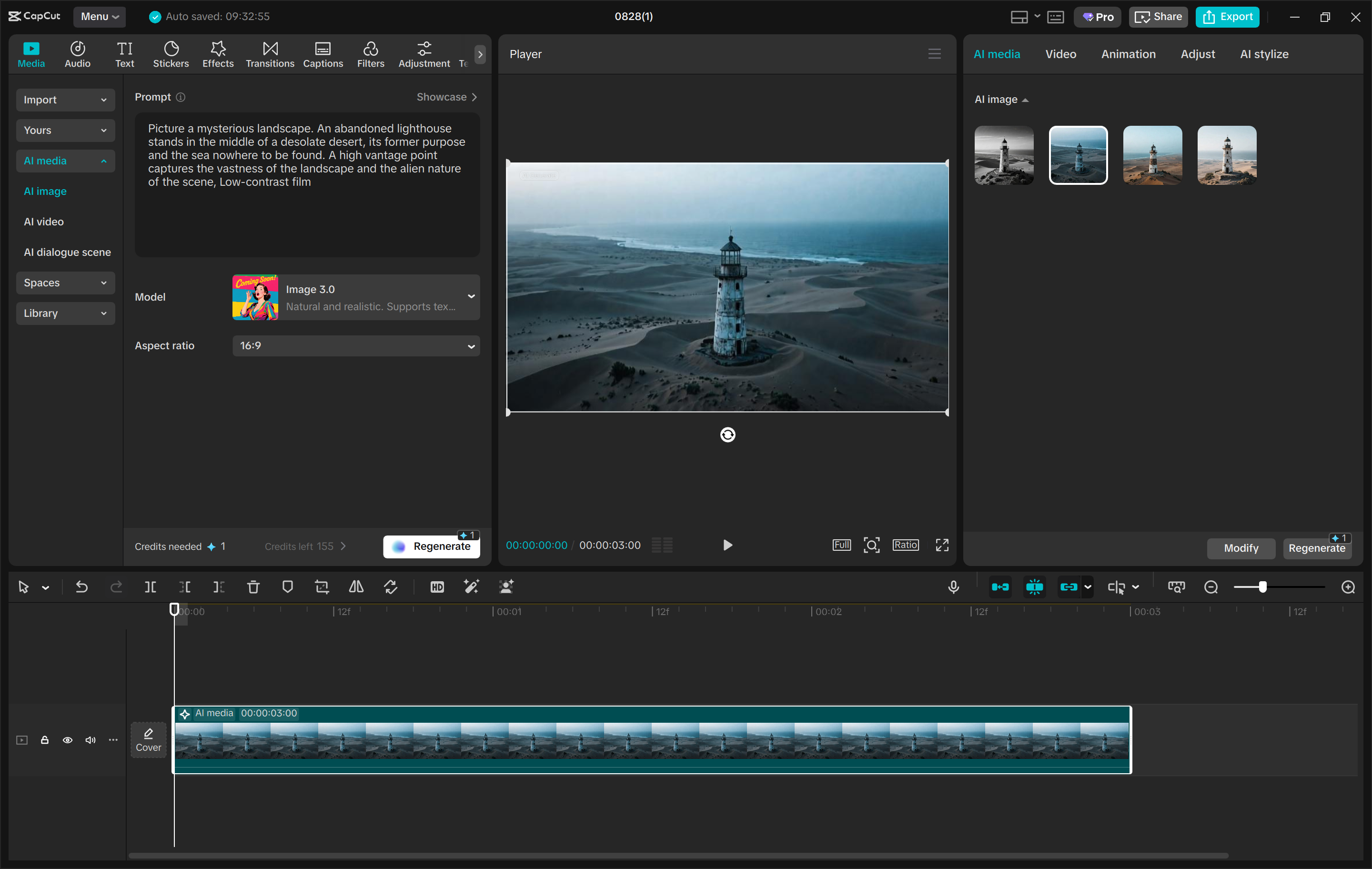Viewport: 1372px width, 869px height.
Task: Click the microphone voice-over recording icon
Action: [953, 586]
